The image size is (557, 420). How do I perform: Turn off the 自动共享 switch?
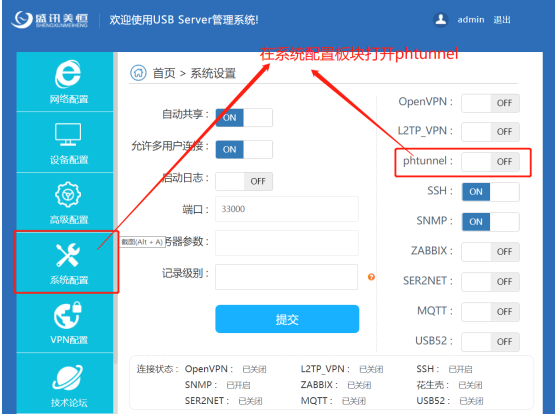(244, 118)
